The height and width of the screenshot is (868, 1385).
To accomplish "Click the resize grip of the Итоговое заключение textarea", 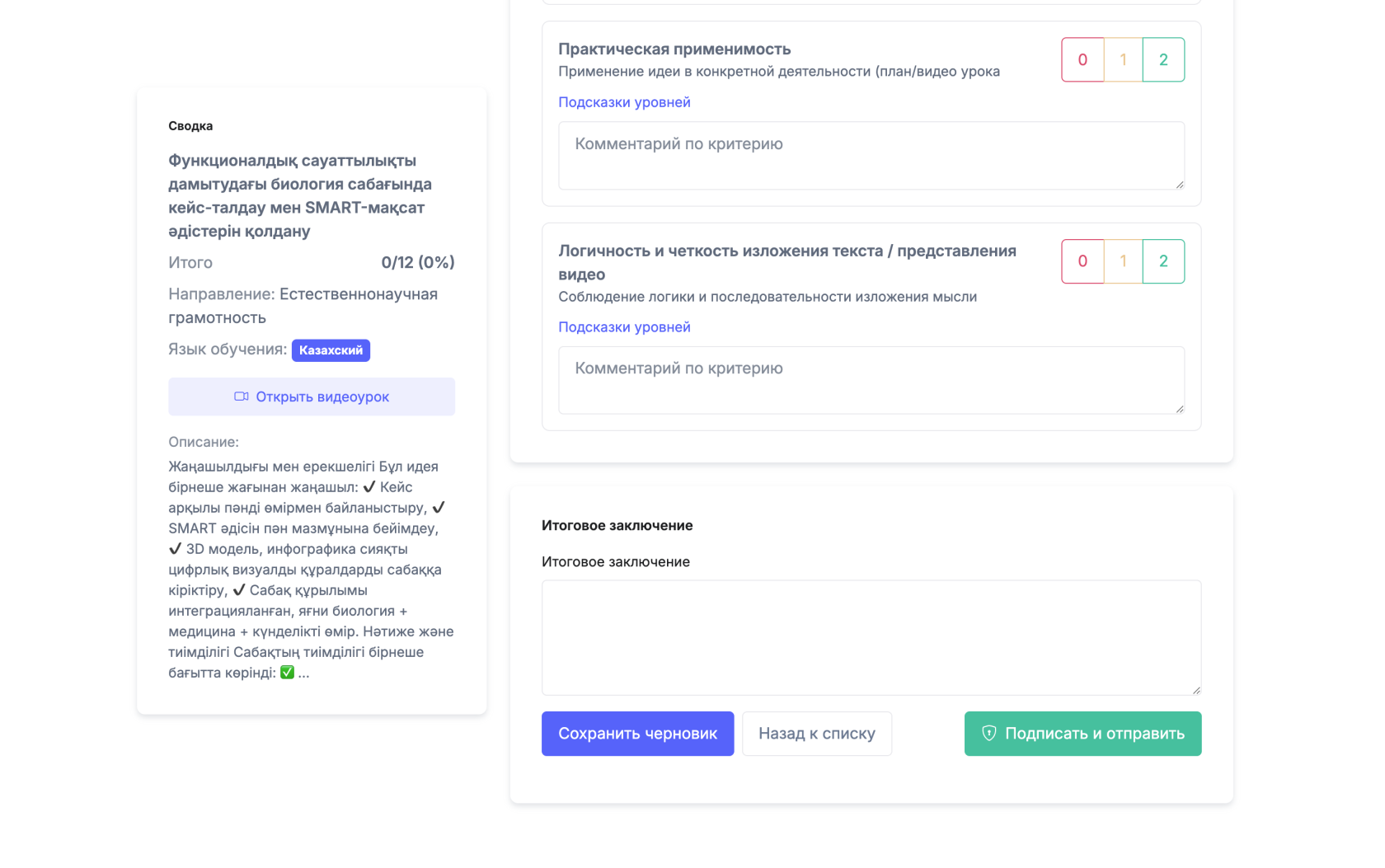I will coord(1195,689).
